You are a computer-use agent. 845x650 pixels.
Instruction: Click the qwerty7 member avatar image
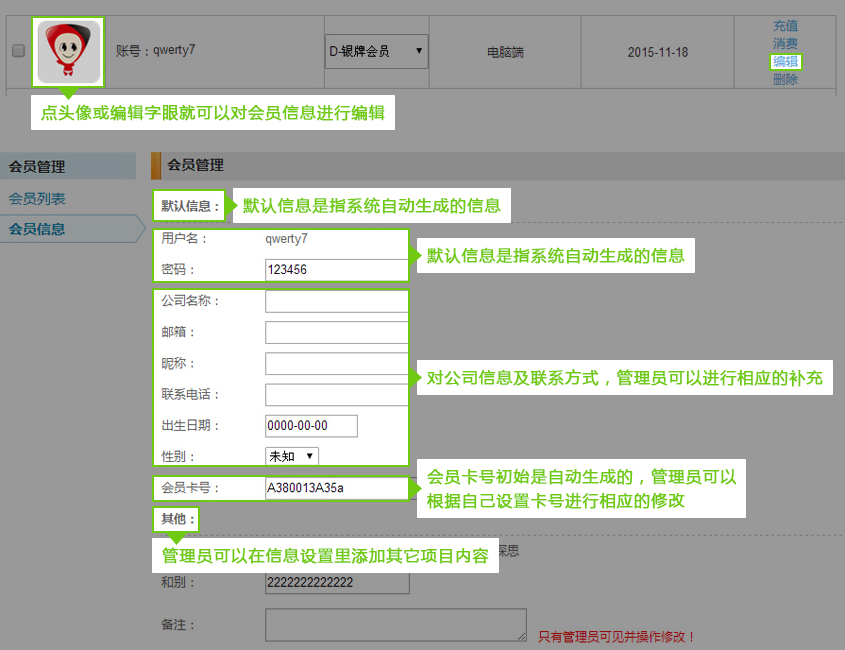(x=68, y=52)
